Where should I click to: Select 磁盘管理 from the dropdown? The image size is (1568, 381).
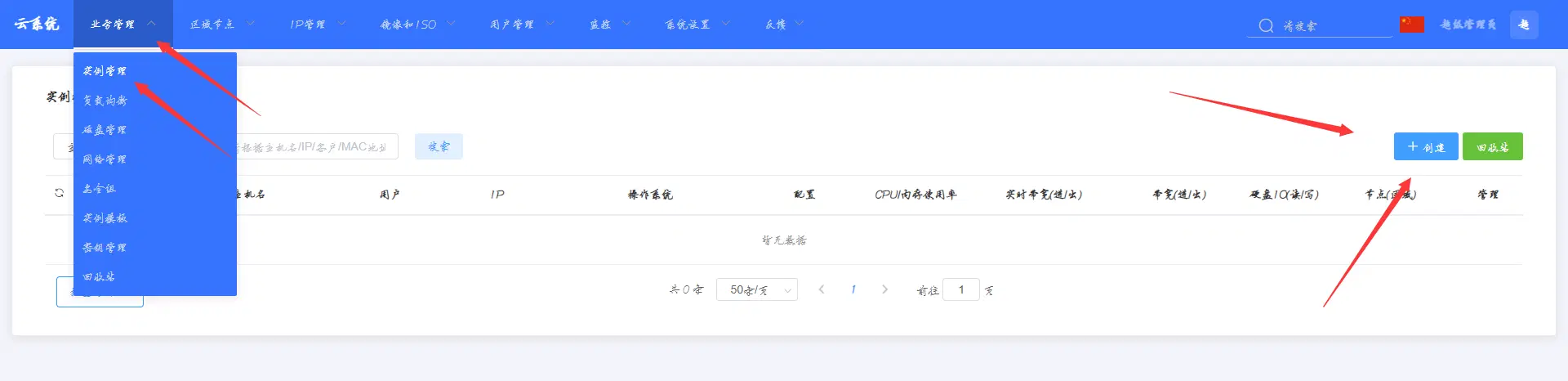coord(105,130)
